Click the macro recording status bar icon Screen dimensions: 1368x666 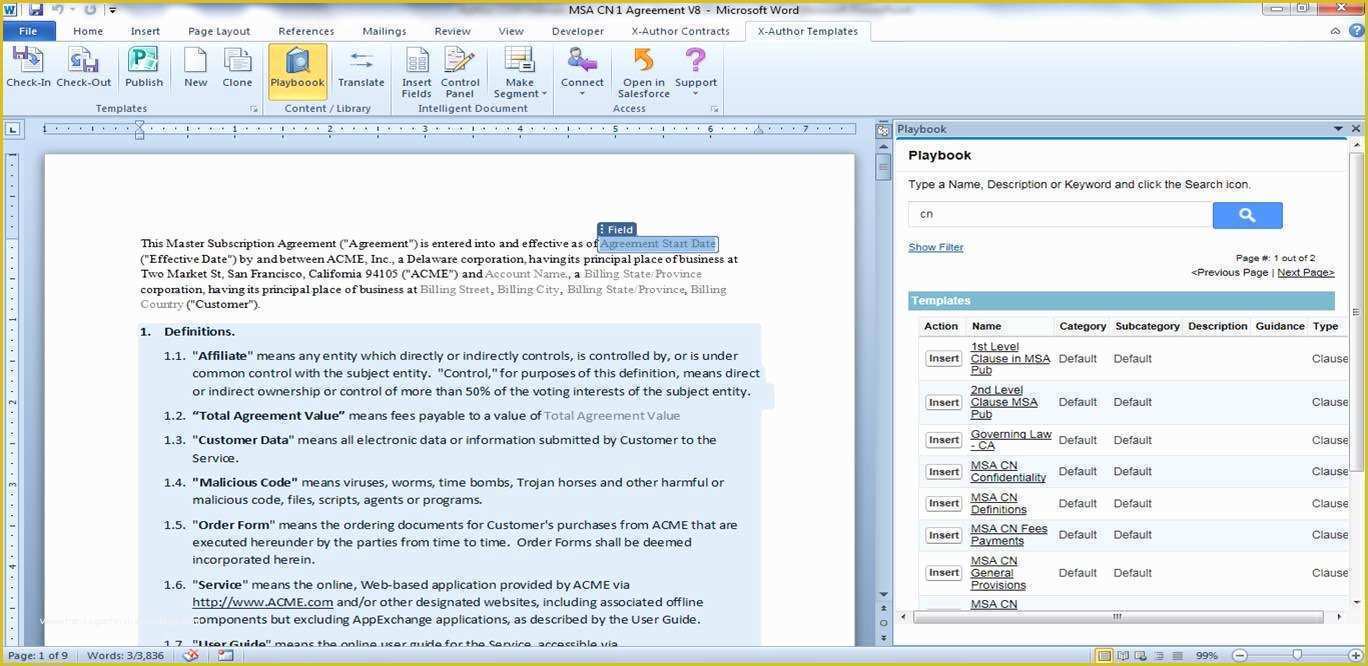(x=226, y=655)
